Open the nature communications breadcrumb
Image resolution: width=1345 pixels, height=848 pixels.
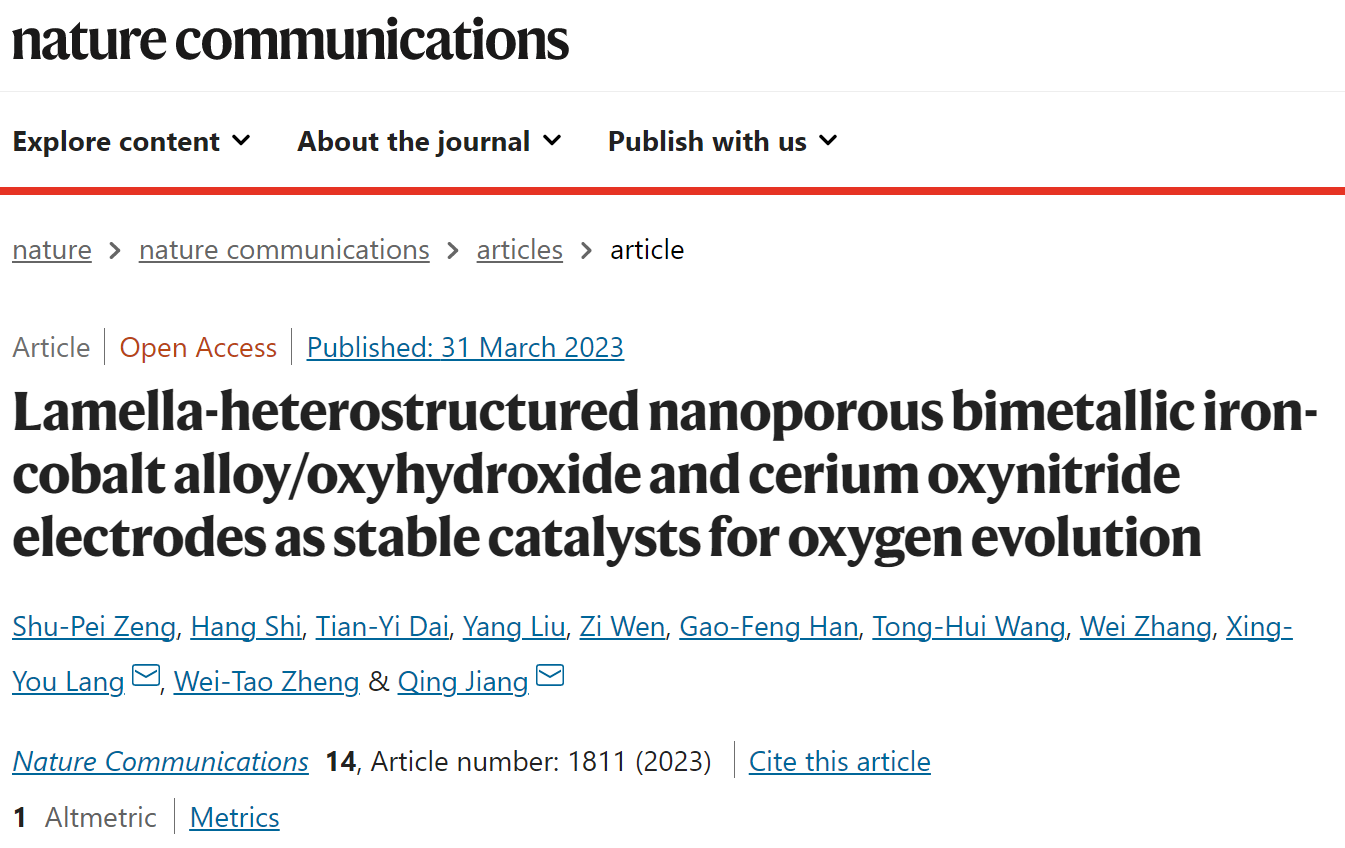click(x=284, y=250)
